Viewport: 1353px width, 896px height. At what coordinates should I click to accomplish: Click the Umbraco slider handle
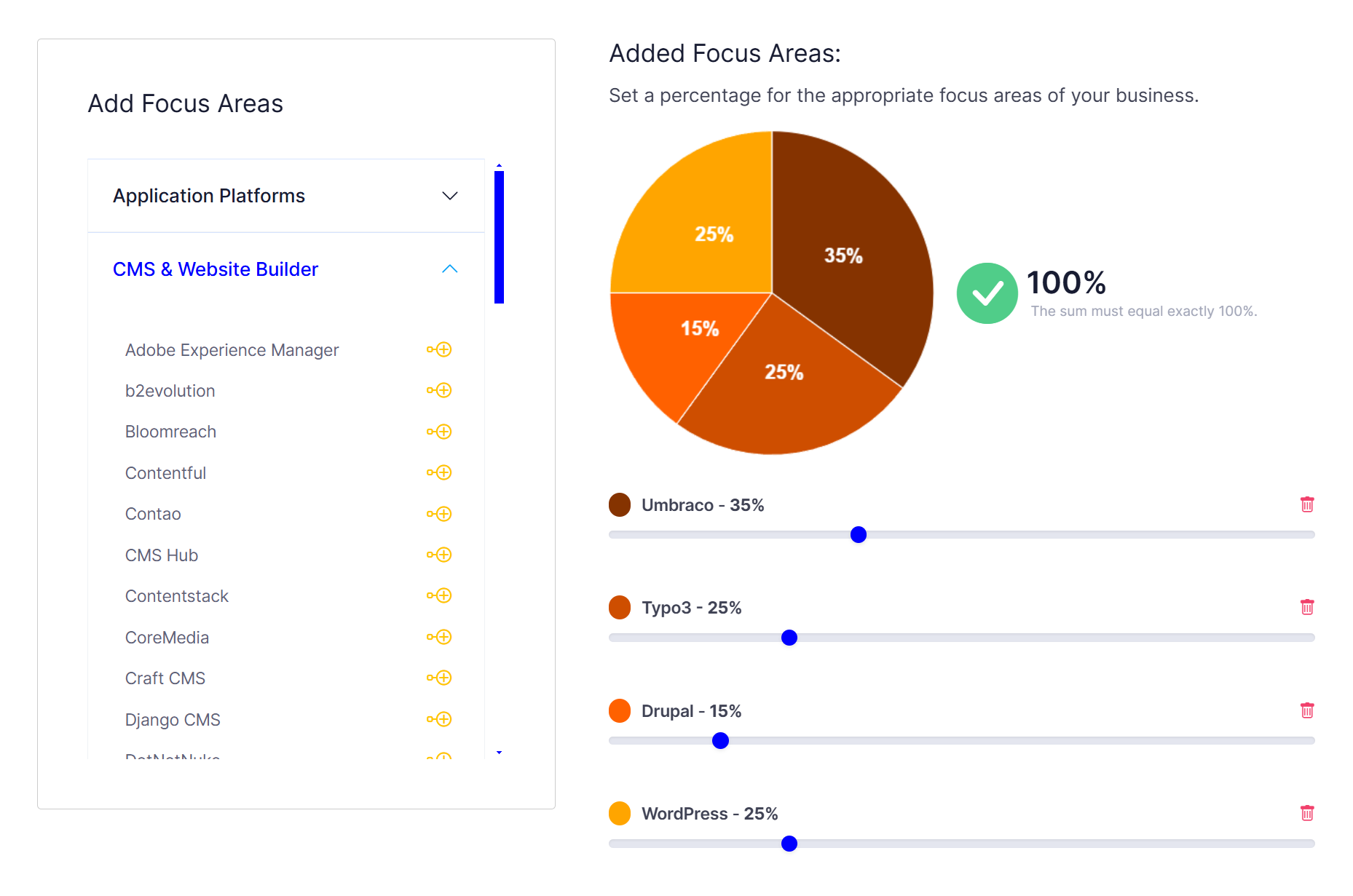859,535
